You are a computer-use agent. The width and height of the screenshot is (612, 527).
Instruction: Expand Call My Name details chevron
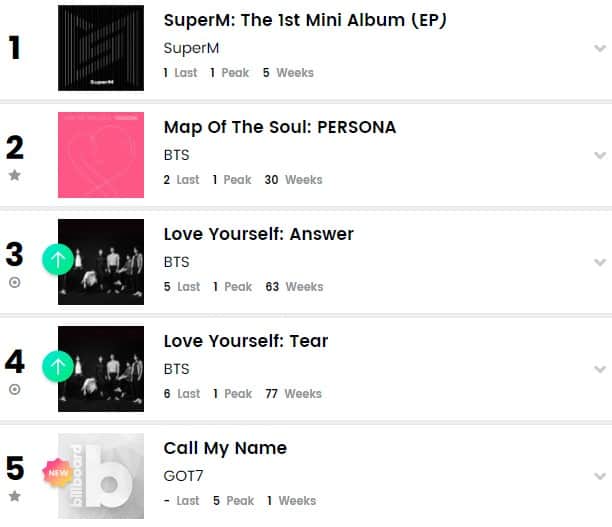click(599, 476)
